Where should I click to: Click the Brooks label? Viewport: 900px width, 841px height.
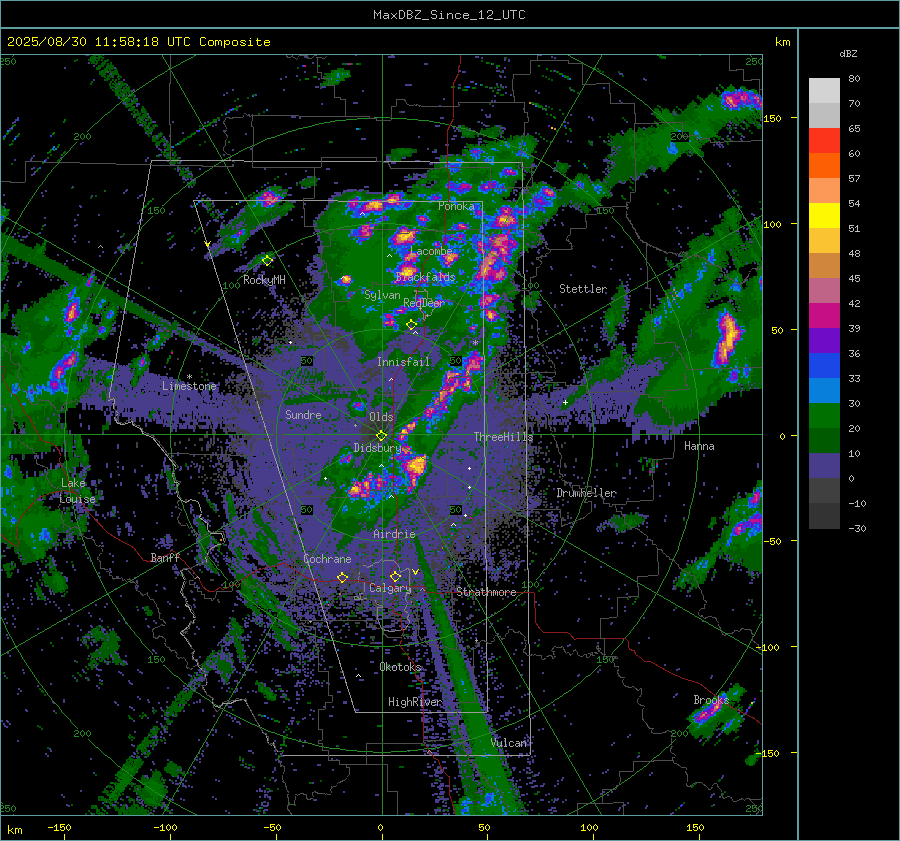tap(711, 700)
